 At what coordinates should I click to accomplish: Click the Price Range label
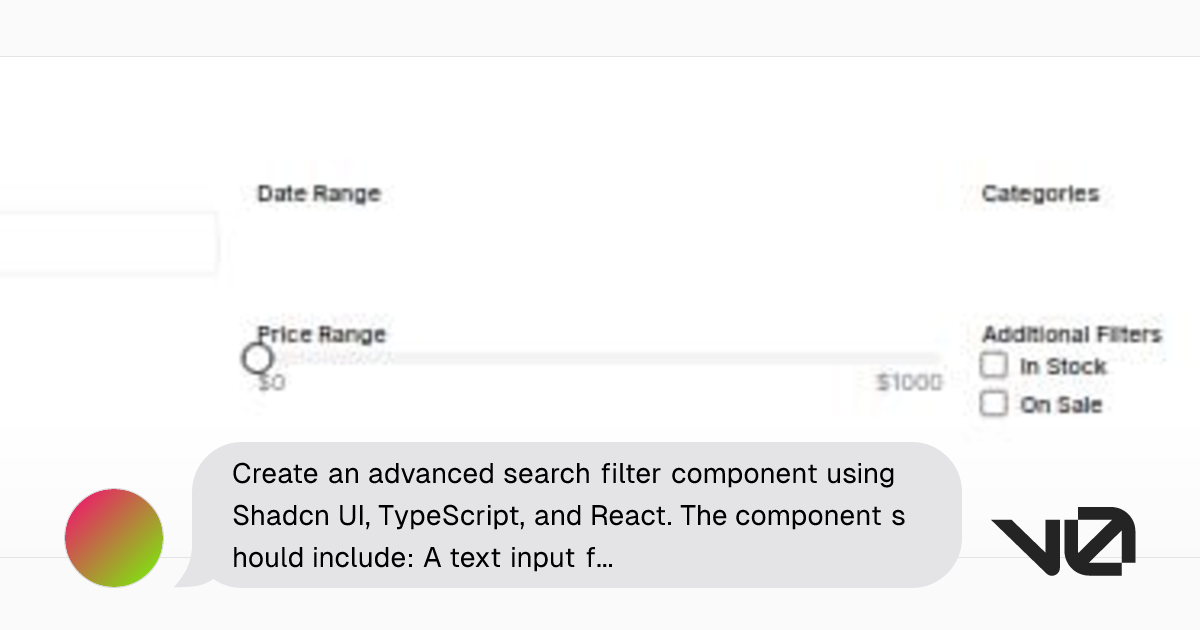320,334
